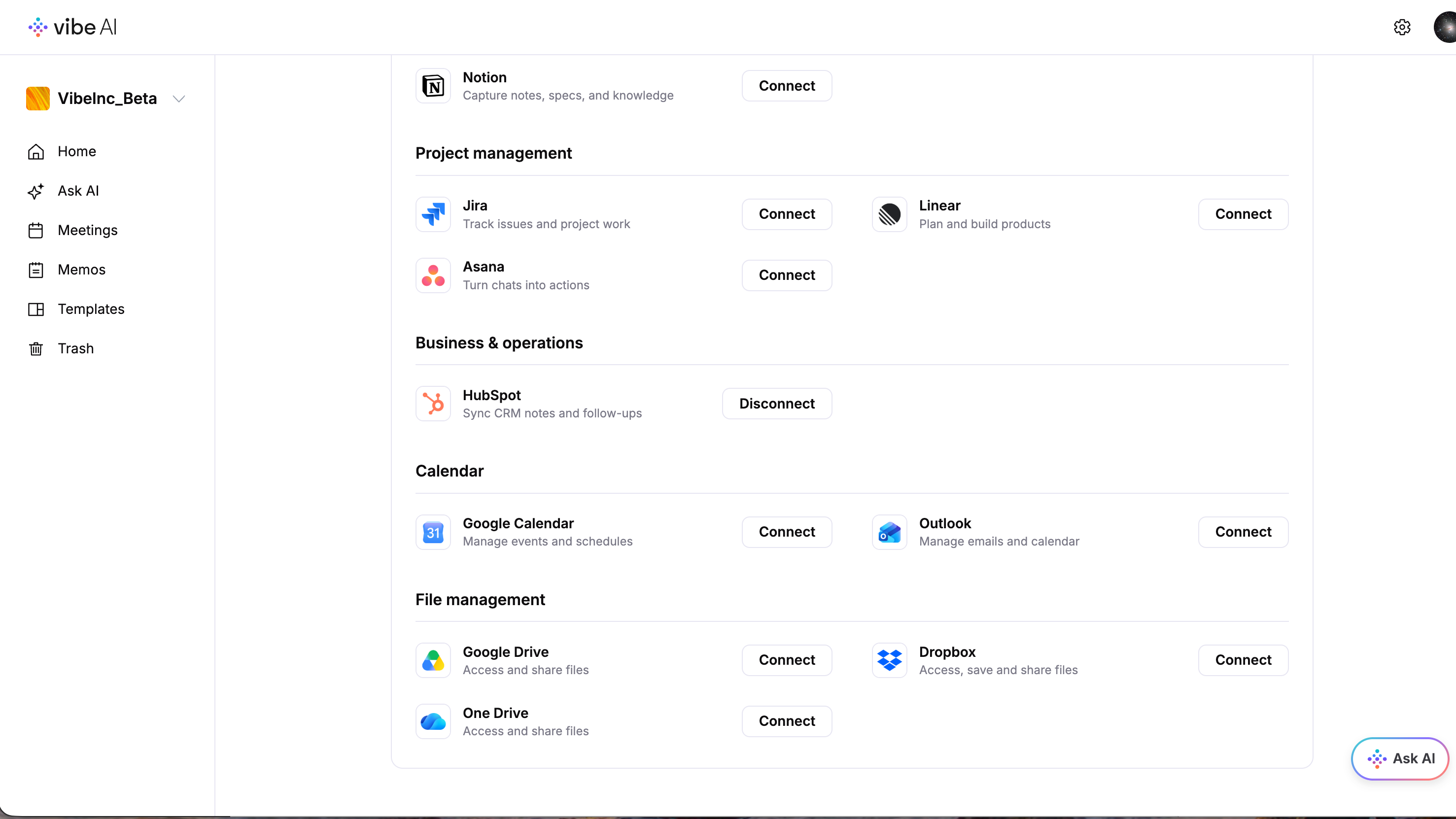
Task: Click the Notion app icon
Action: click(433, 86)
